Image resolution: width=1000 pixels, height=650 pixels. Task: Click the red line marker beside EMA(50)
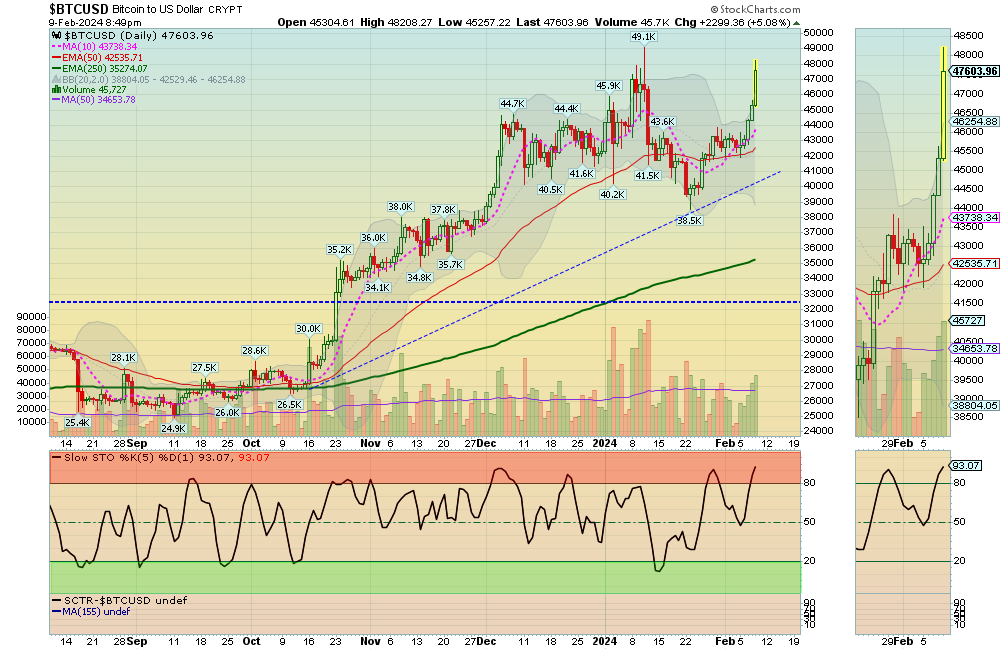click(x=56, y=58)
